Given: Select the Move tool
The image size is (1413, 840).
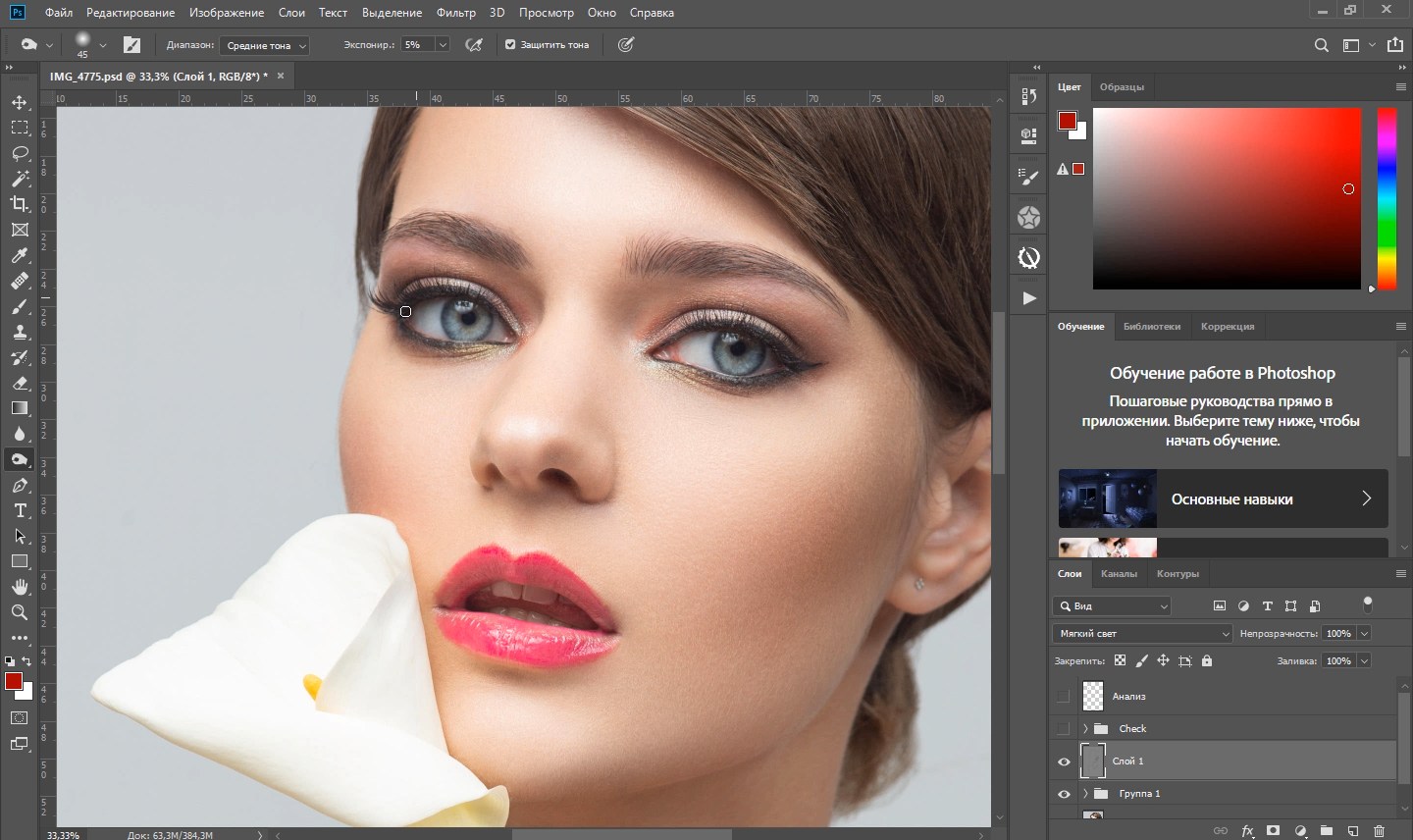Looking at the screenshot, I should tap(20, 103).
